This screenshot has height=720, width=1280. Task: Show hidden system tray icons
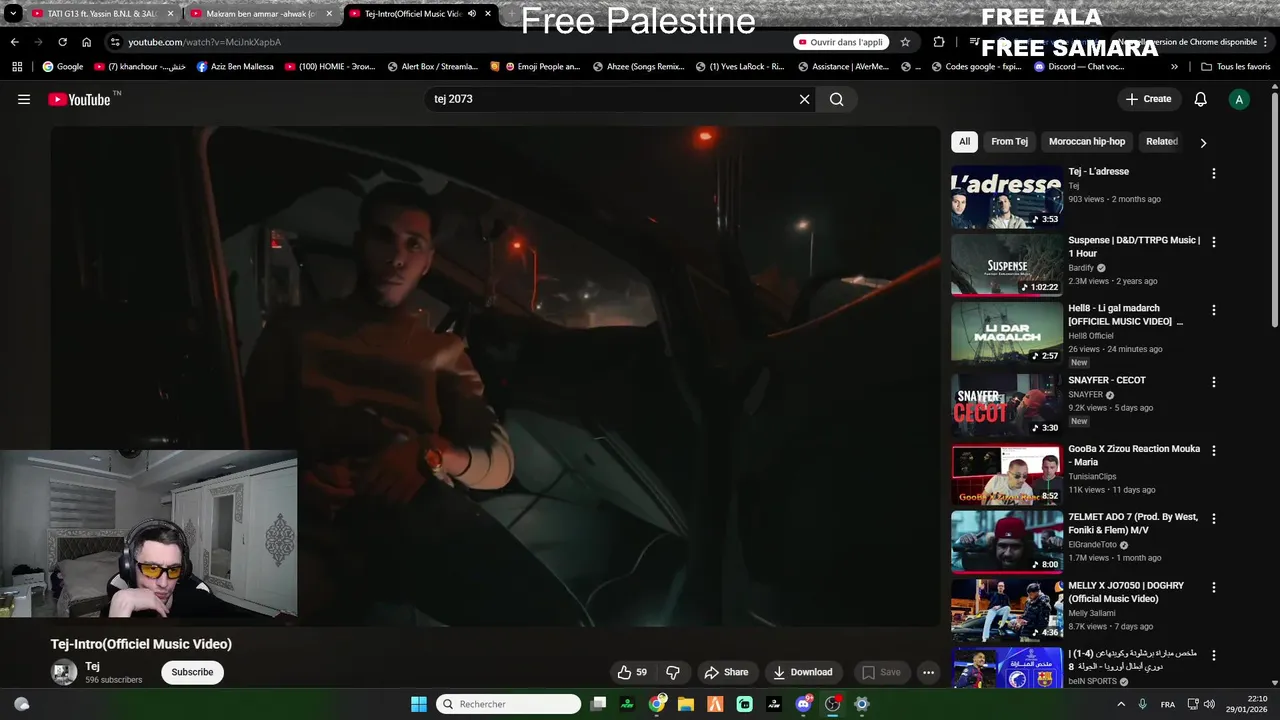coord(1120,704)
